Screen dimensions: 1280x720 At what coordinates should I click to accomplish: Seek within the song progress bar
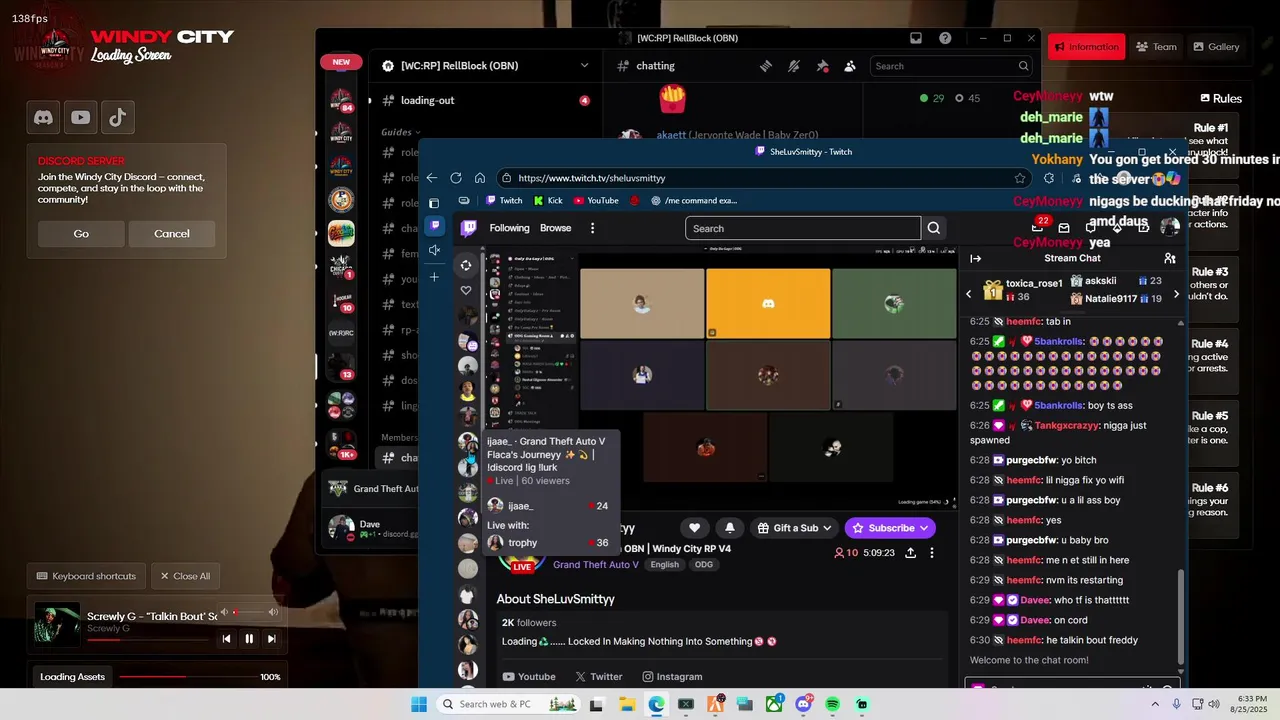[x=147, y=639]
